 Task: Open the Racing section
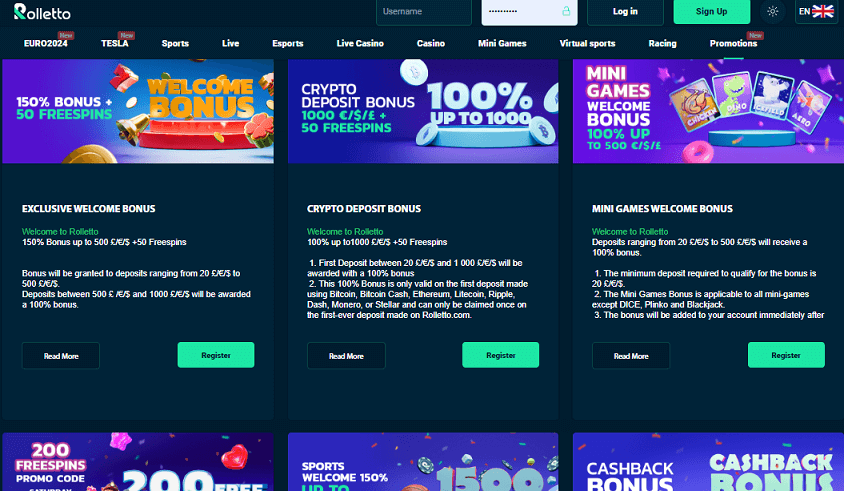point(662,44)
